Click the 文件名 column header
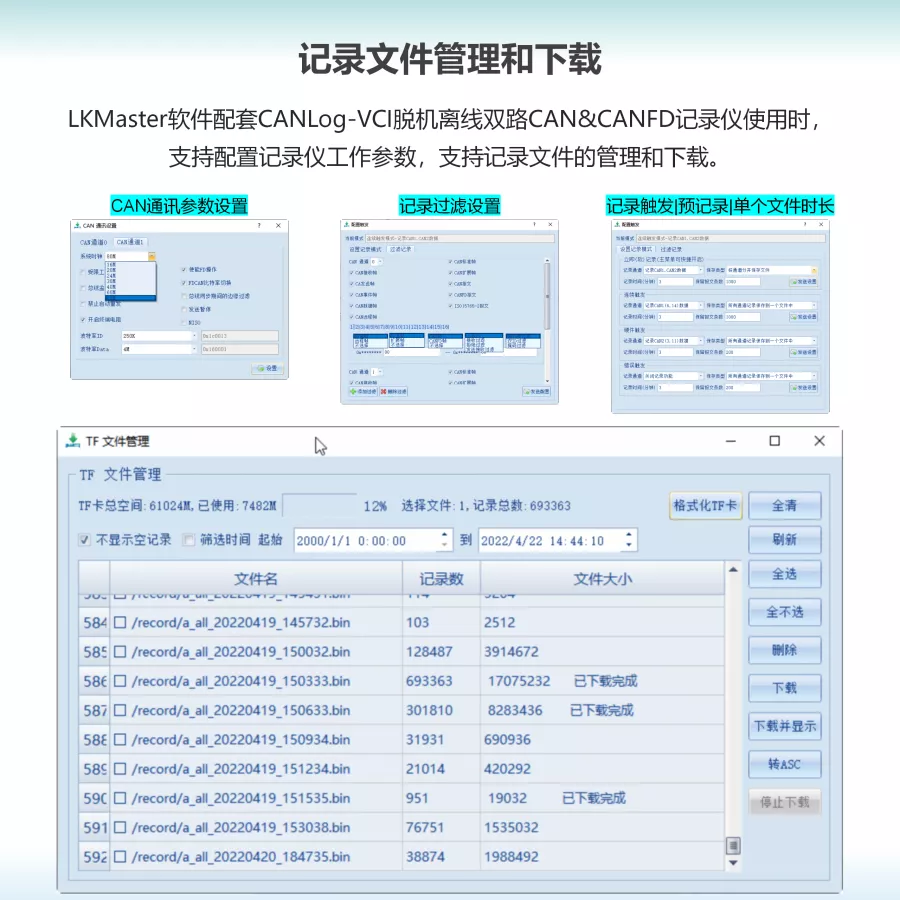 click(x=256, y=579)
